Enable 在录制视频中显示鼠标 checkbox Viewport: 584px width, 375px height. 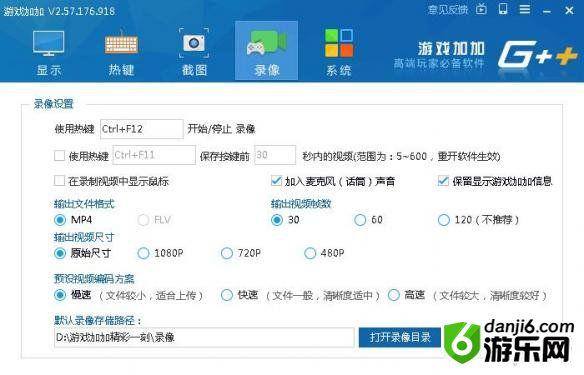60,181
